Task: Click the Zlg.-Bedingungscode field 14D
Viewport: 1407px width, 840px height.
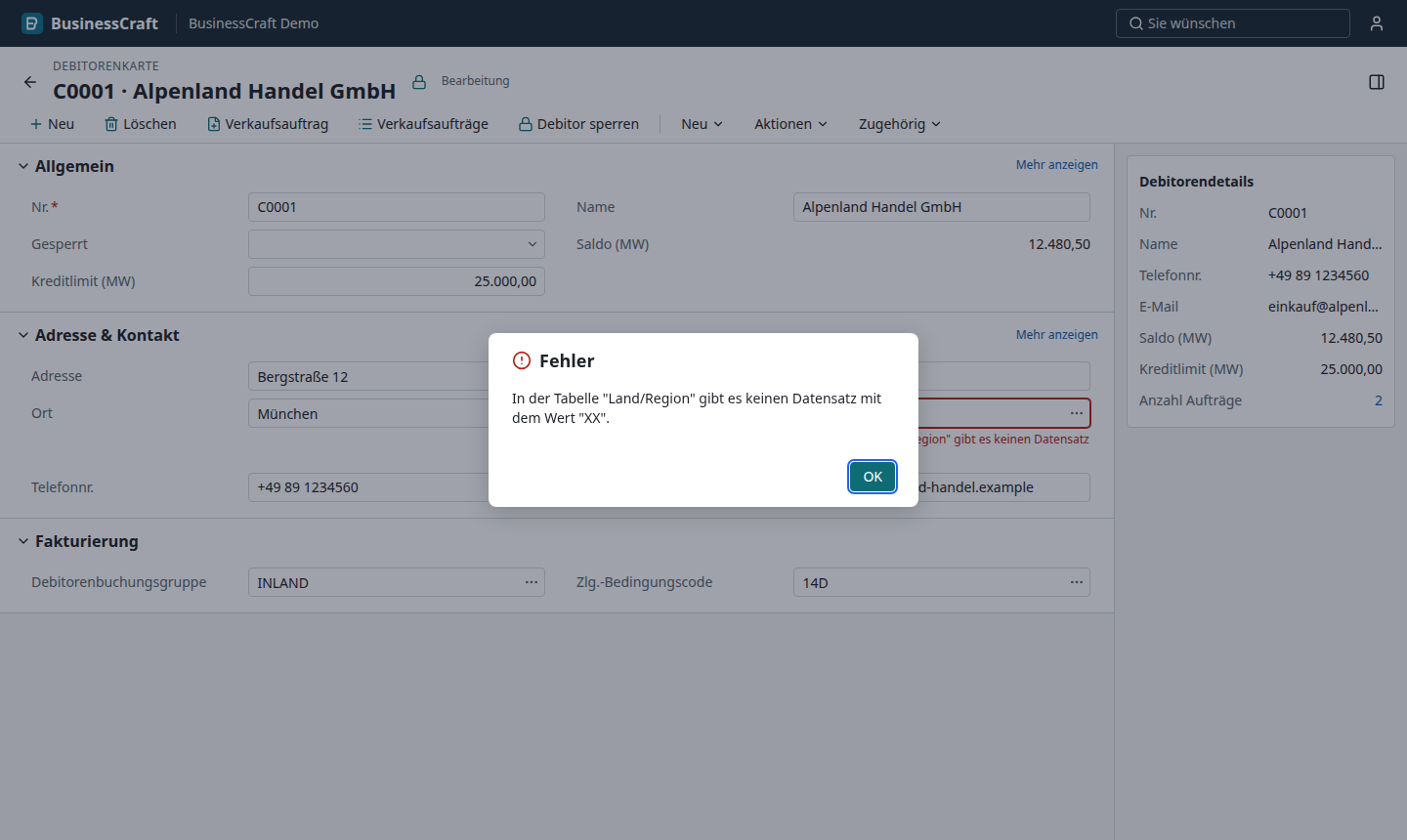Action: click(942, 582)
